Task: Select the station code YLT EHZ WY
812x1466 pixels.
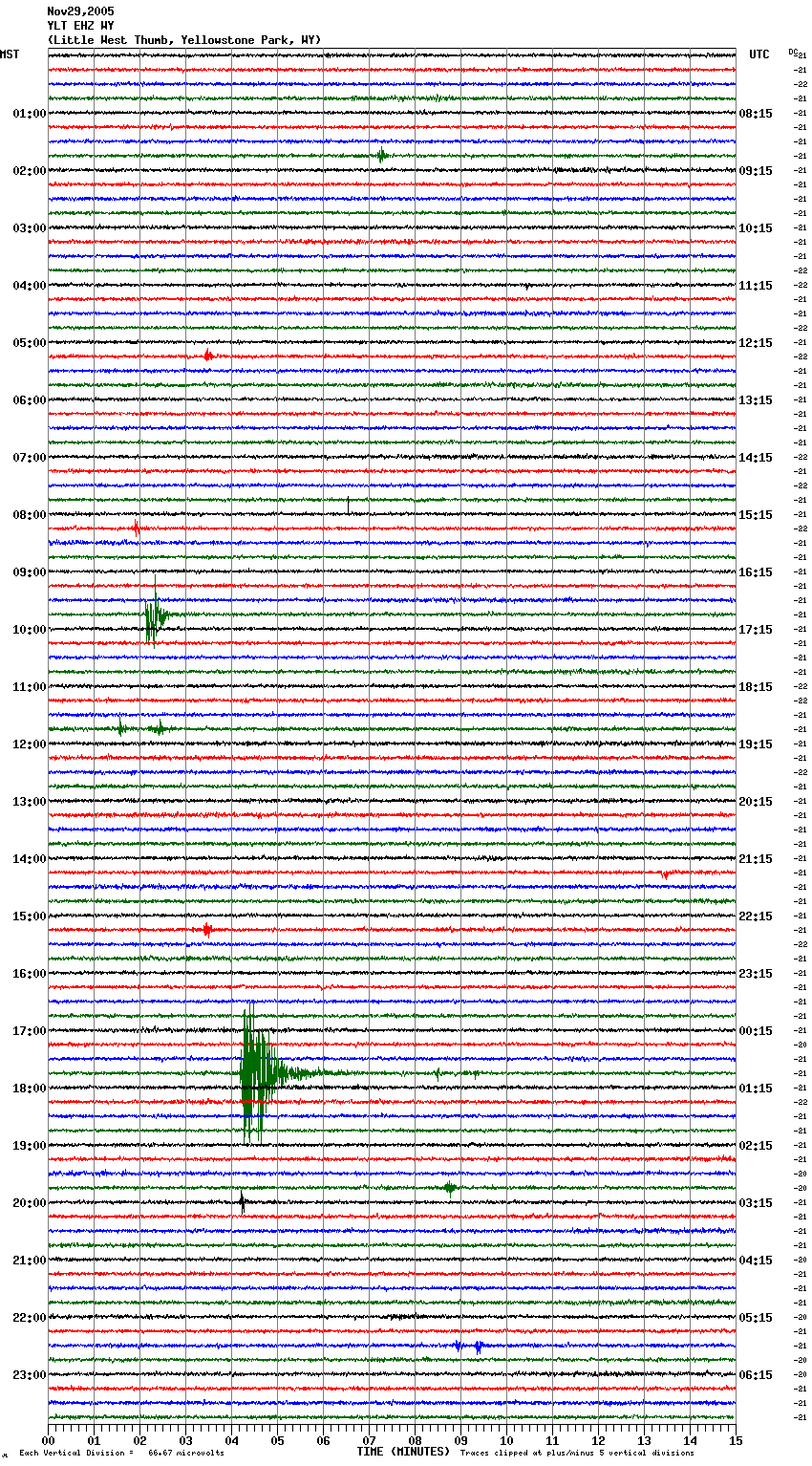Action: click(x=80, y=26)
